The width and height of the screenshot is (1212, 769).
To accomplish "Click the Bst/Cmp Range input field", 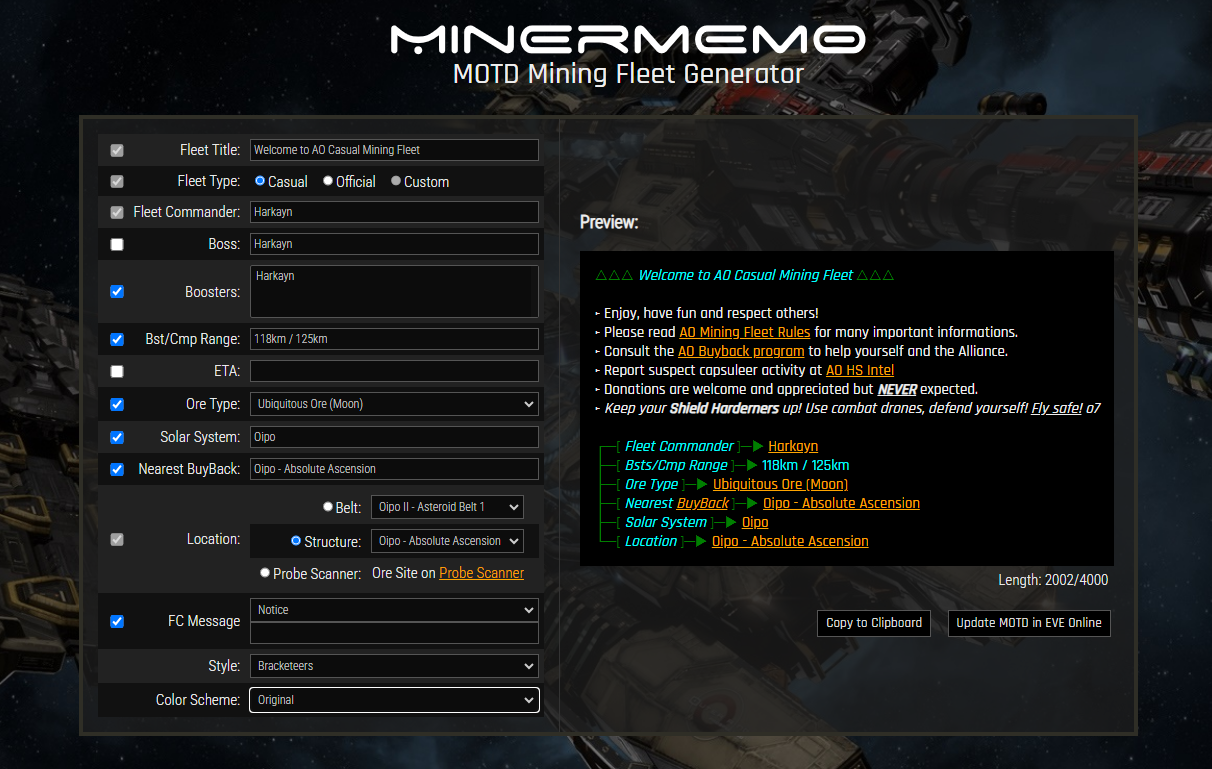I will 394,339.
